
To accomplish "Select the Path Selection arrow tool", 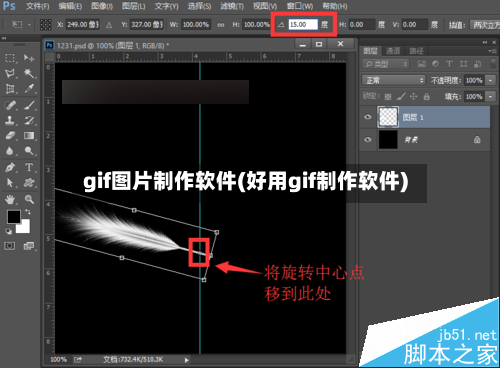I will point(10,182).
